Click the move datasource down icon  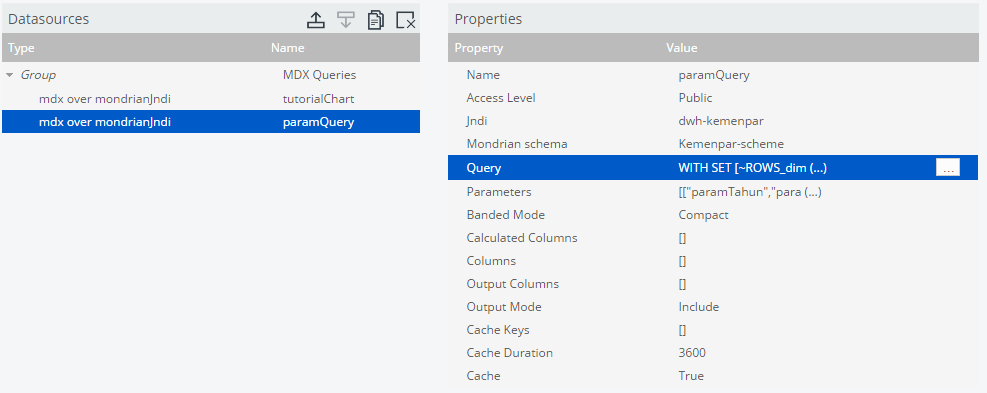point(345,20)
